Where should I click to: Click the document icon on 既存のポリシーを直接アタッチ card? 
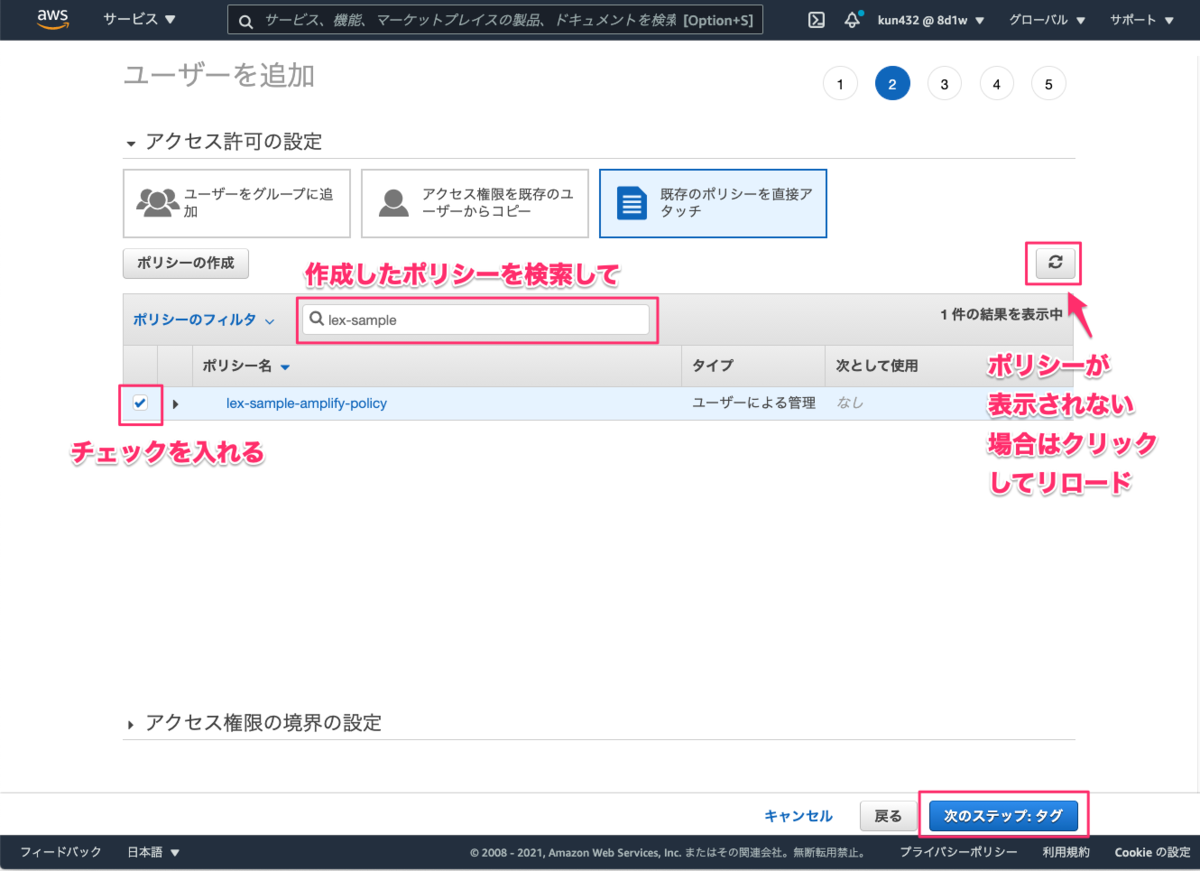point(631,202)
